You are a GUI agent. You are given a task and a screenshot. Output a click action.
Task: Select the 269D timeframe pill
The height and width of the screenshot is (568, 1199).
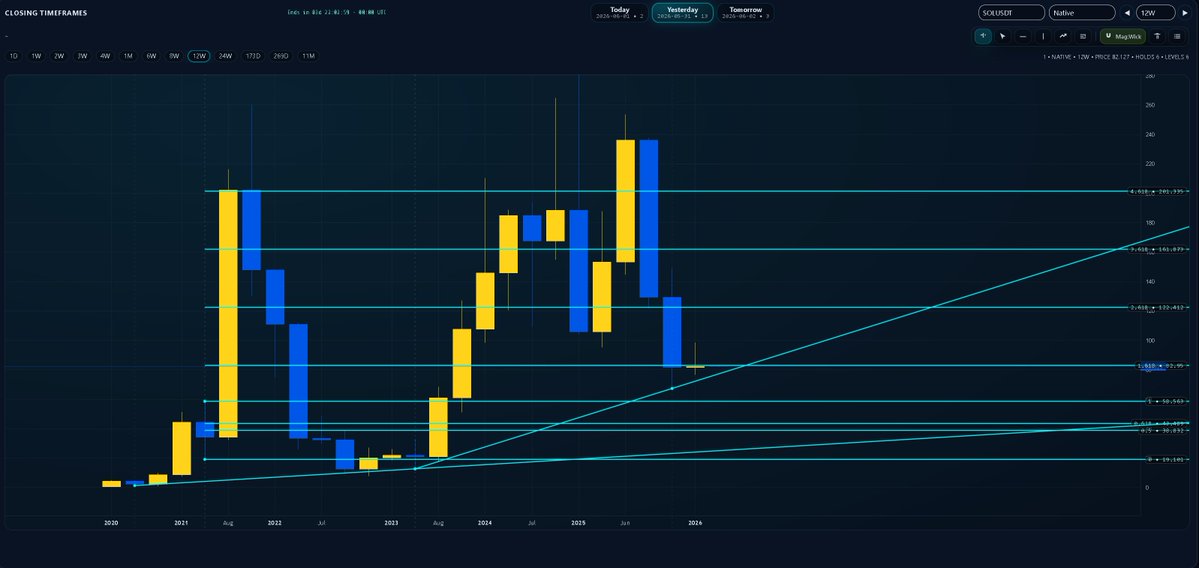click(x=281, y=56)
